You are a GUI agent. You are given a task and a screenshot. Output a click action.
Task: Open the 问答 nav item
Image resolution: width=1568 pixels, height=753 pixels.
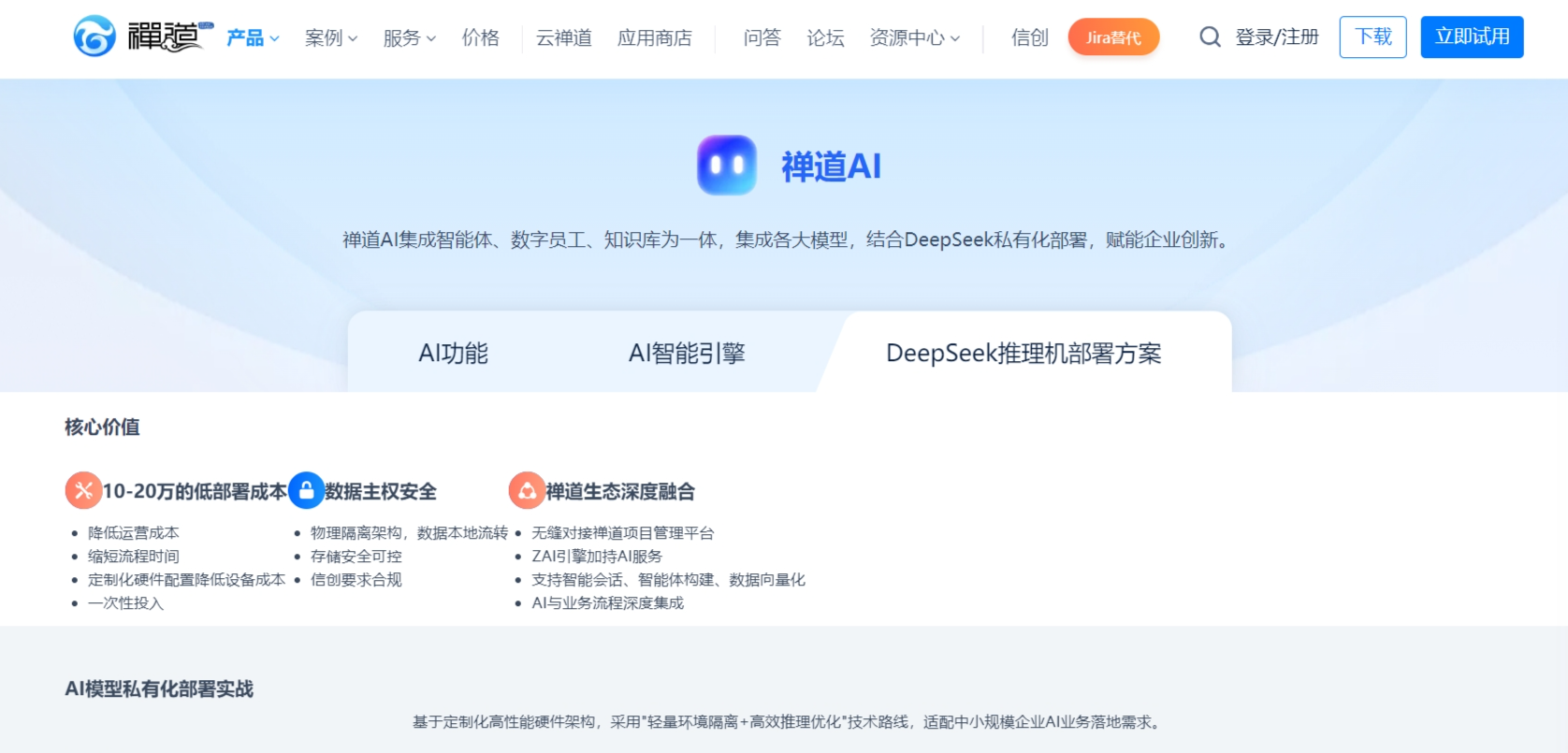pos(762,37)
